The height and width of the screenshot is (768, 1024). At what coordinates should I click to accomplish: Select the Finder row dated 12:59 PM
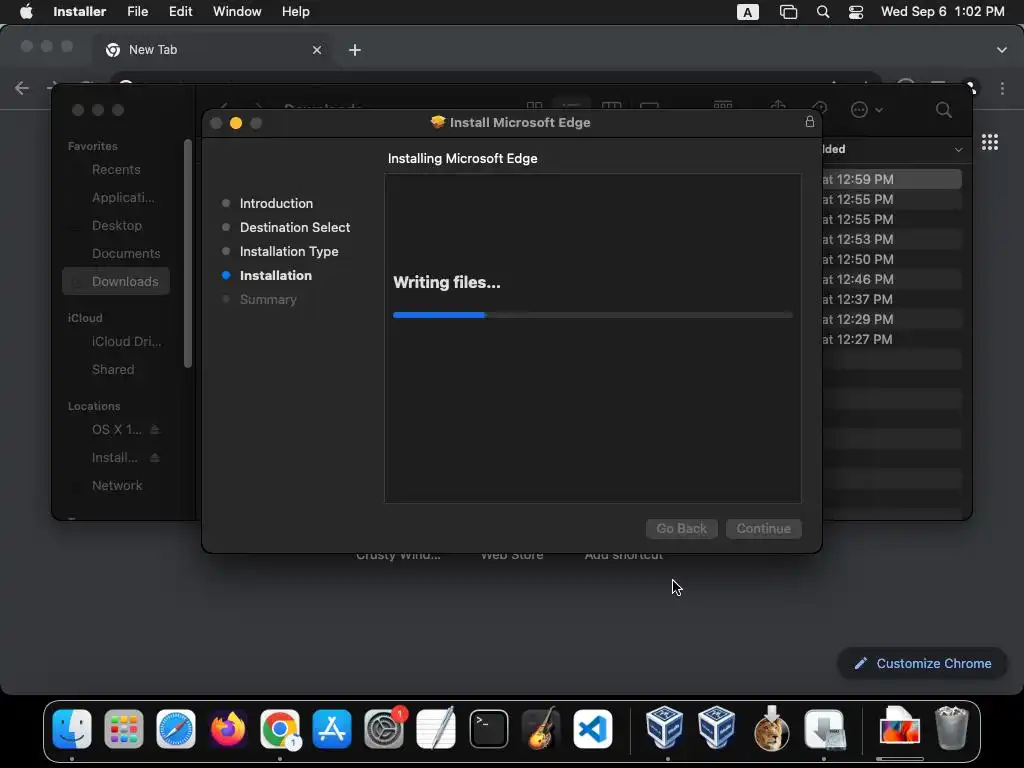[x=891, y=179]
